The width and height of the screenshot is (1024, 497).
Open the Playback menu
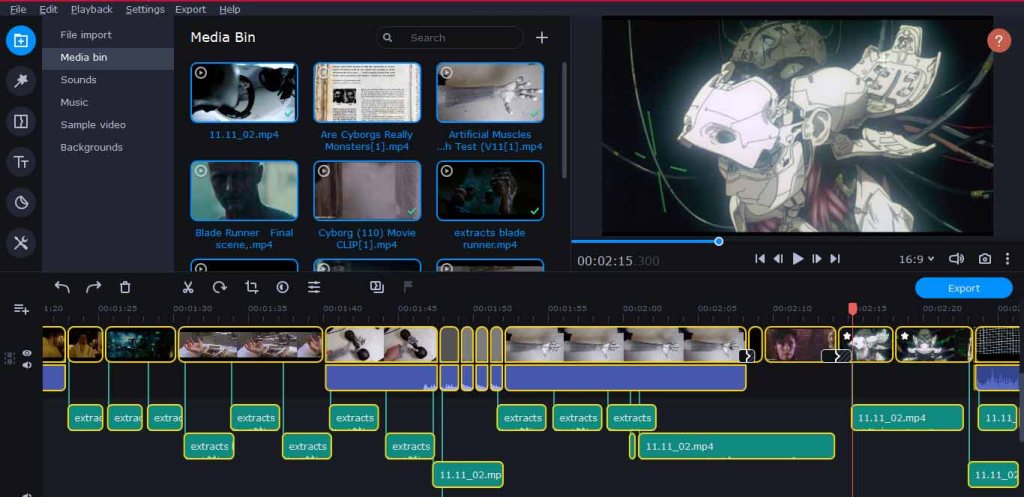91,9
